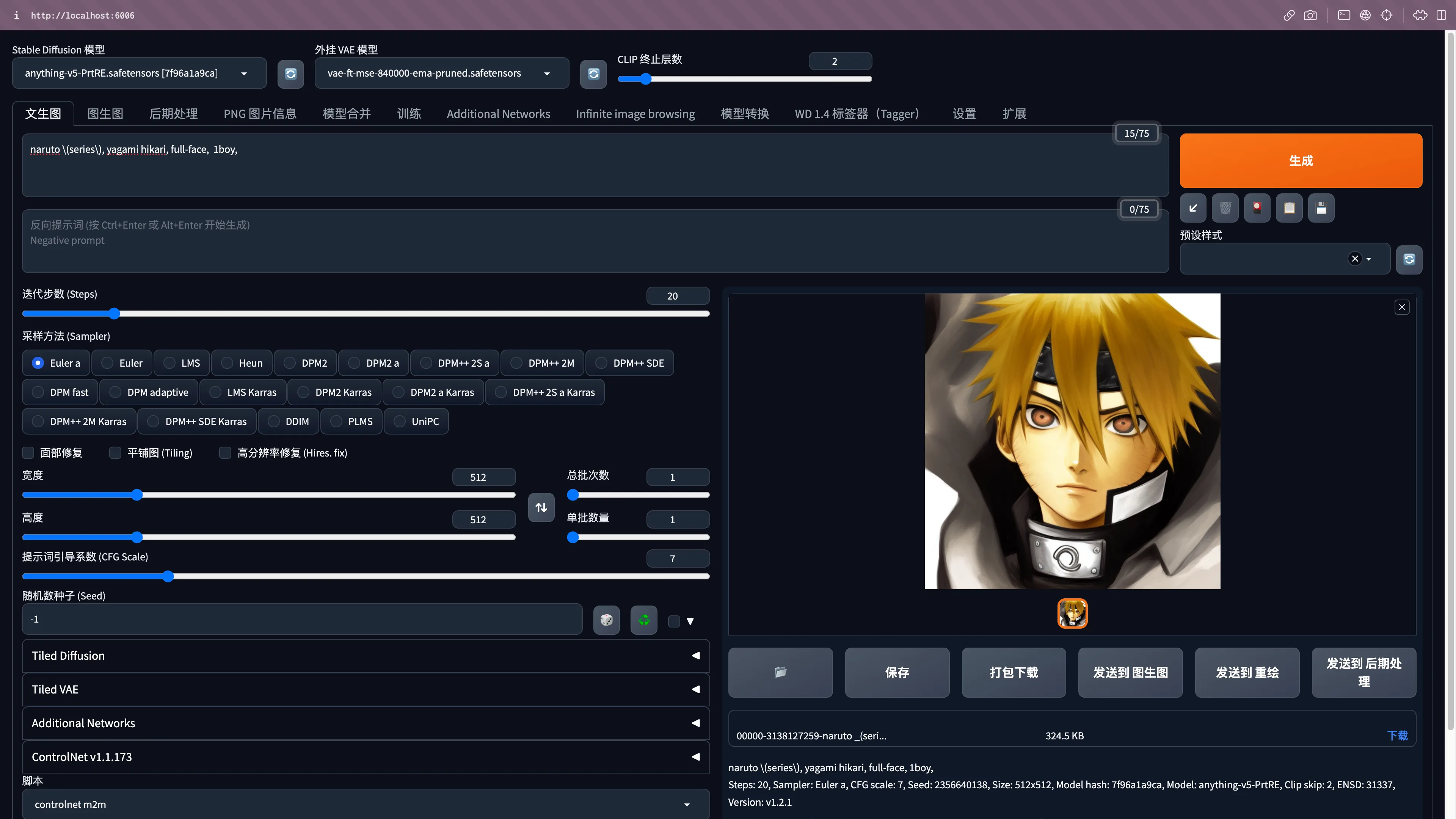1456x819 pixels.
Task: Swap width and height values
Action: click(541, 507)
